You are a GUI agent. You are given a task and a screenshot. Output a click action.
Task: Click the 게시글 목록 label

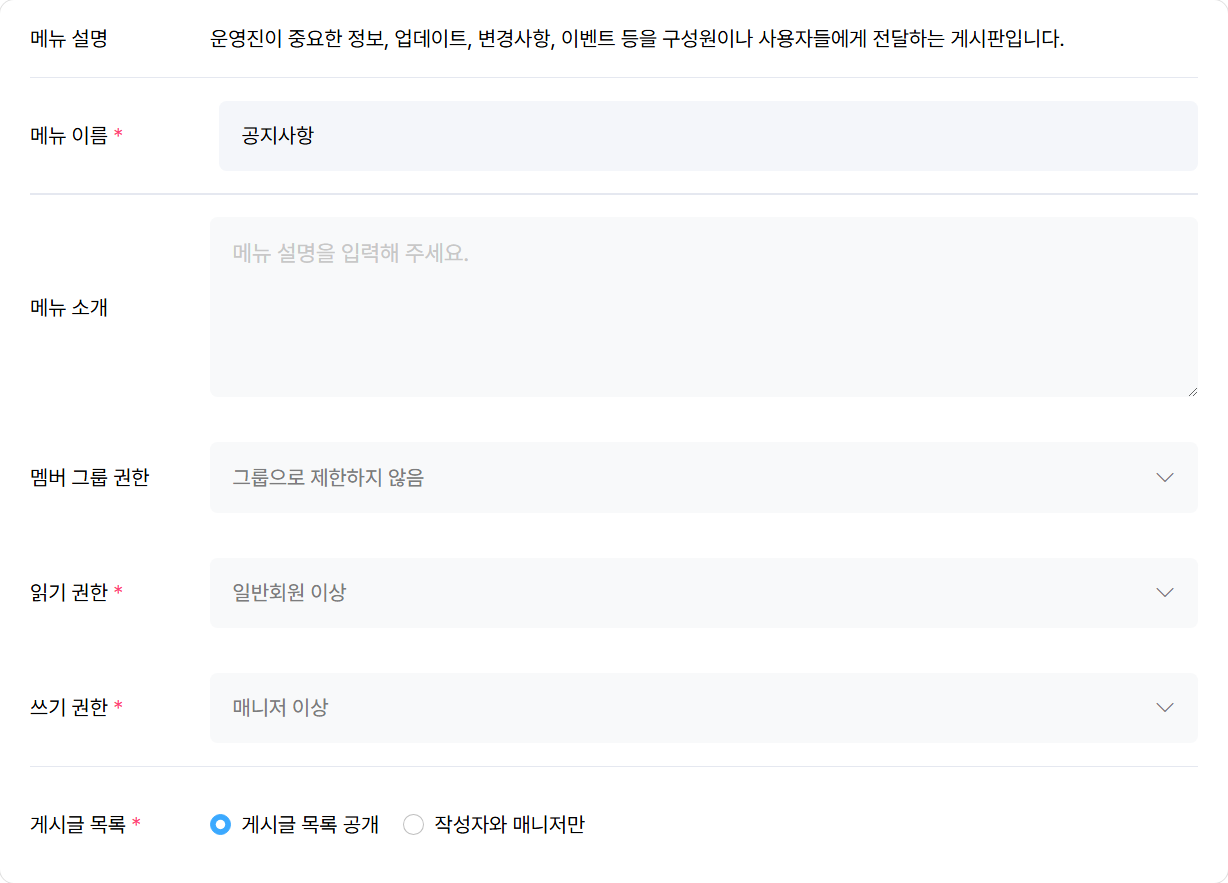click(x=78, y=825)
